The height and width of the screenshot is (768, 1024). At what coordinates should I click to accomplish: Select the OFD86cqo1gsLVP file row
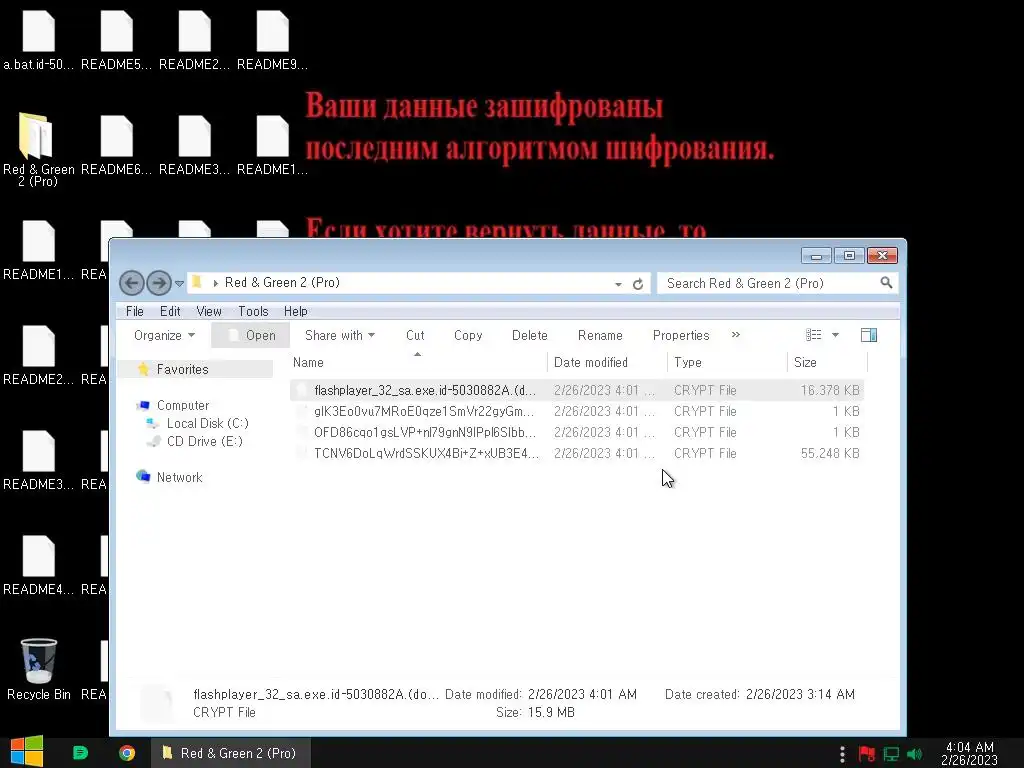click(577, 432)
